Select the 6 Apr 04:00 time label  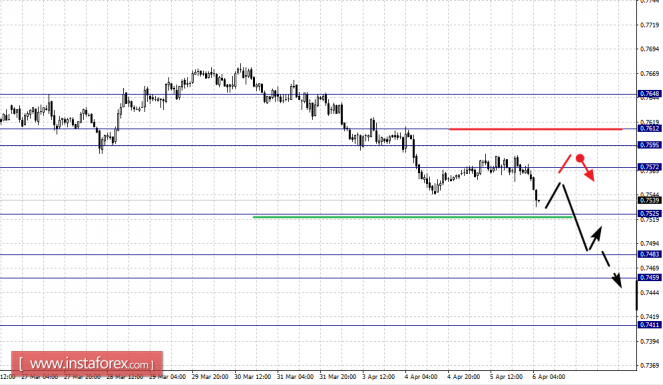(x=548, y=376)
